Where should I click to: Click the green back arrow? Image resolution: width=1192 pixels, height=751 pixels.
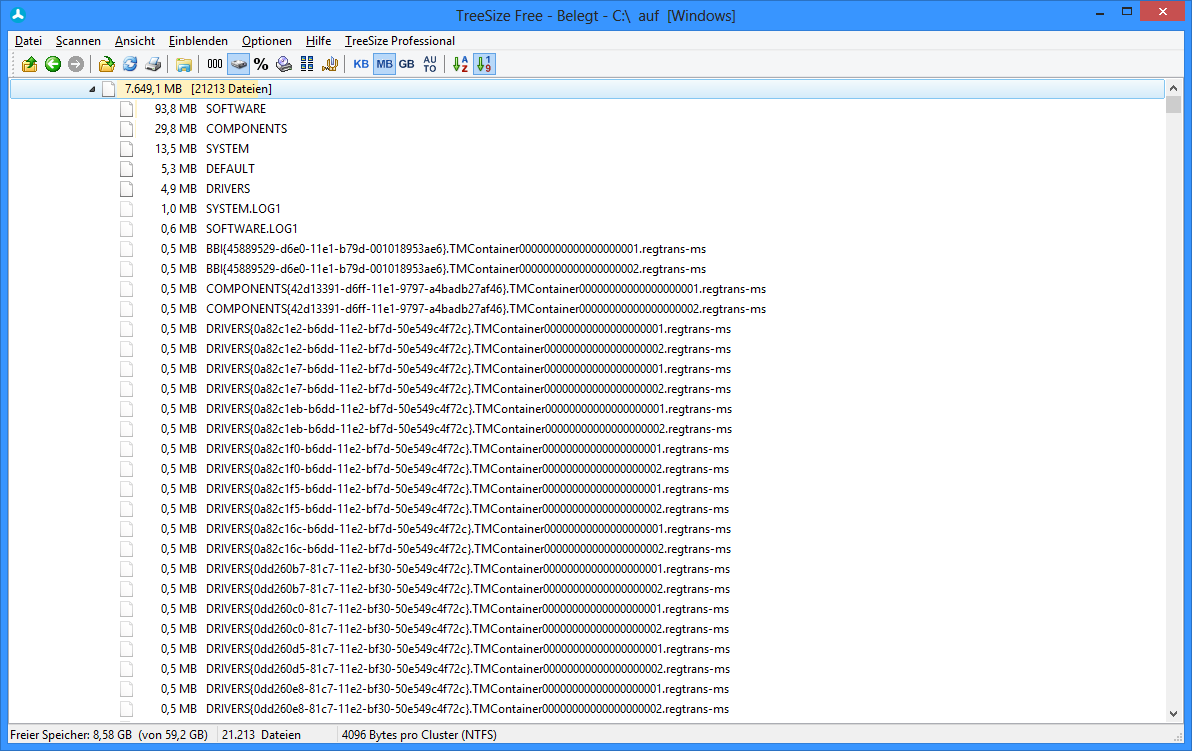point(52,65)
